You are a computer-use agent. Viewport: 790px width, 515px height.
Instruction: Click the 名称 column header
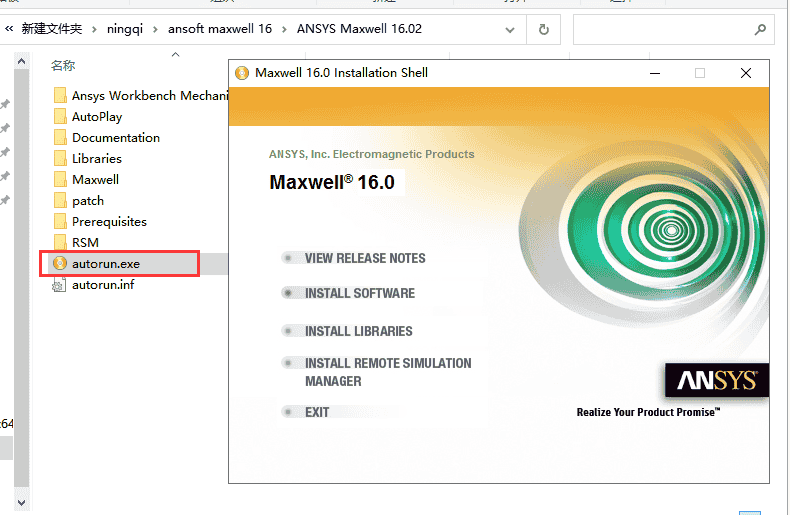(63, 66)
